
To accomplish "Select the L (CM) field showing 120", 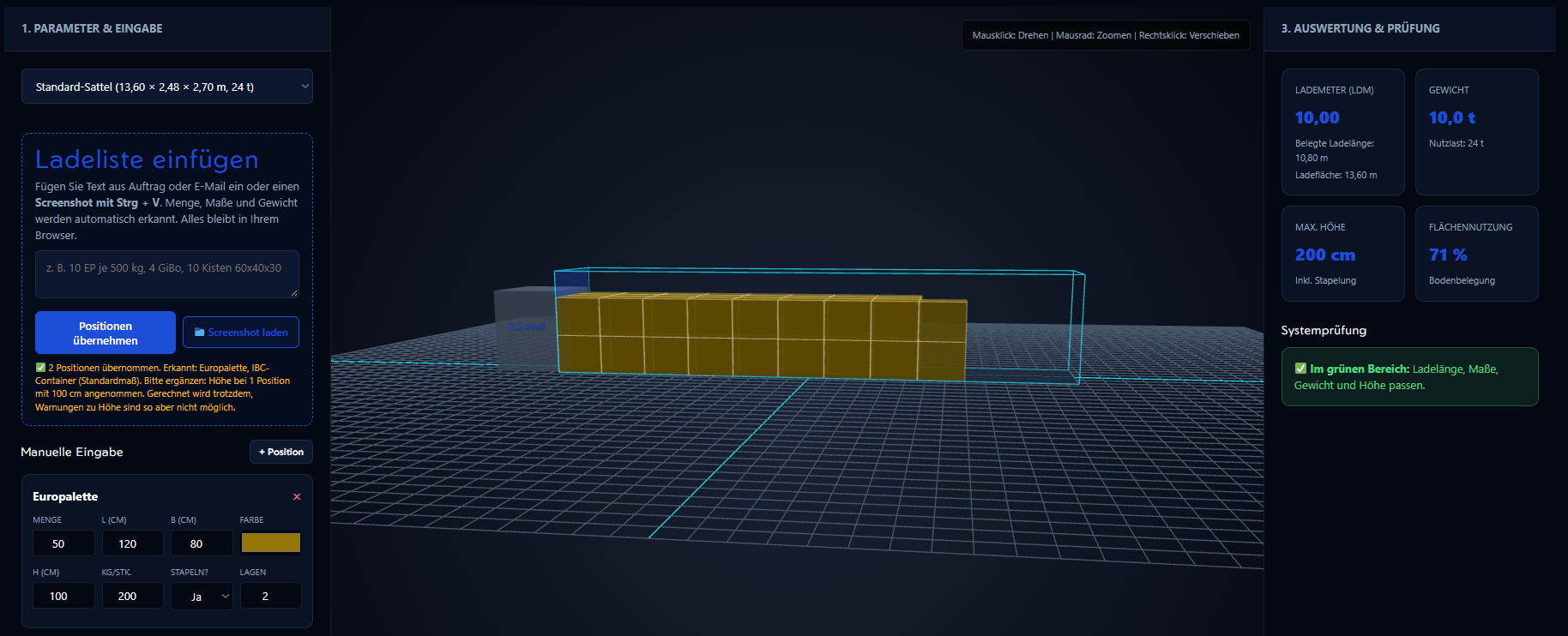I will [x=132, y=543].
